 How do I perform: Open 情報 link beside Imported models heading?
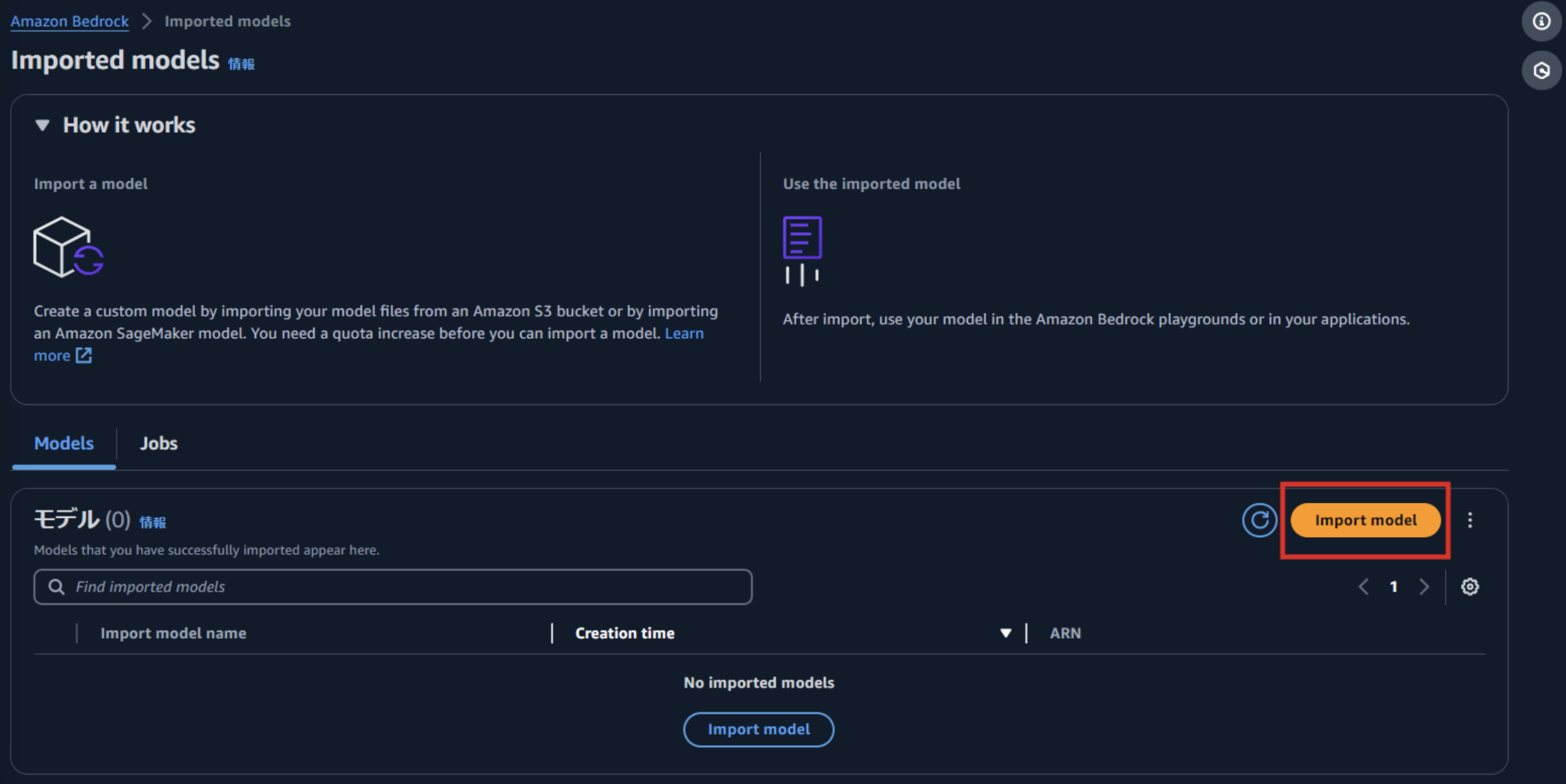pos(241,64)
